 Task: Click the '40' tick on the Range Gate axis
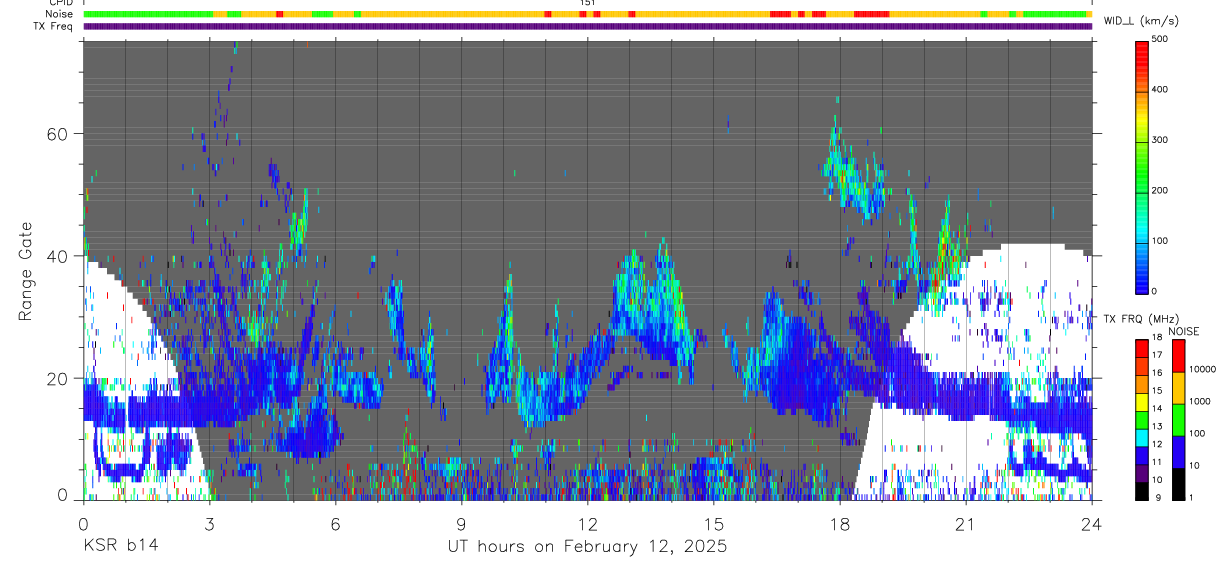58,255
